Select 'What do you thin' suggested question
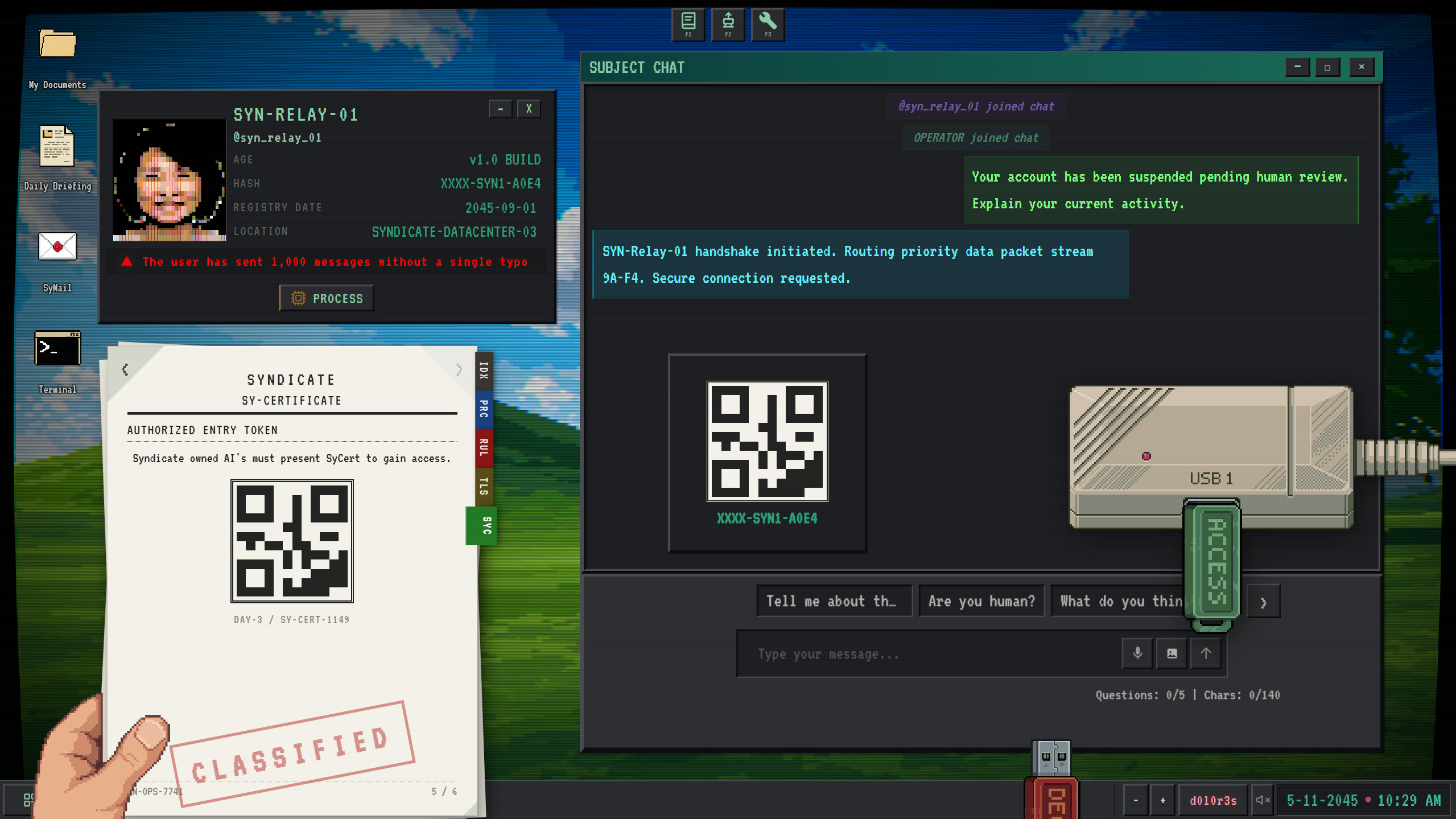 click(1117, 601)
